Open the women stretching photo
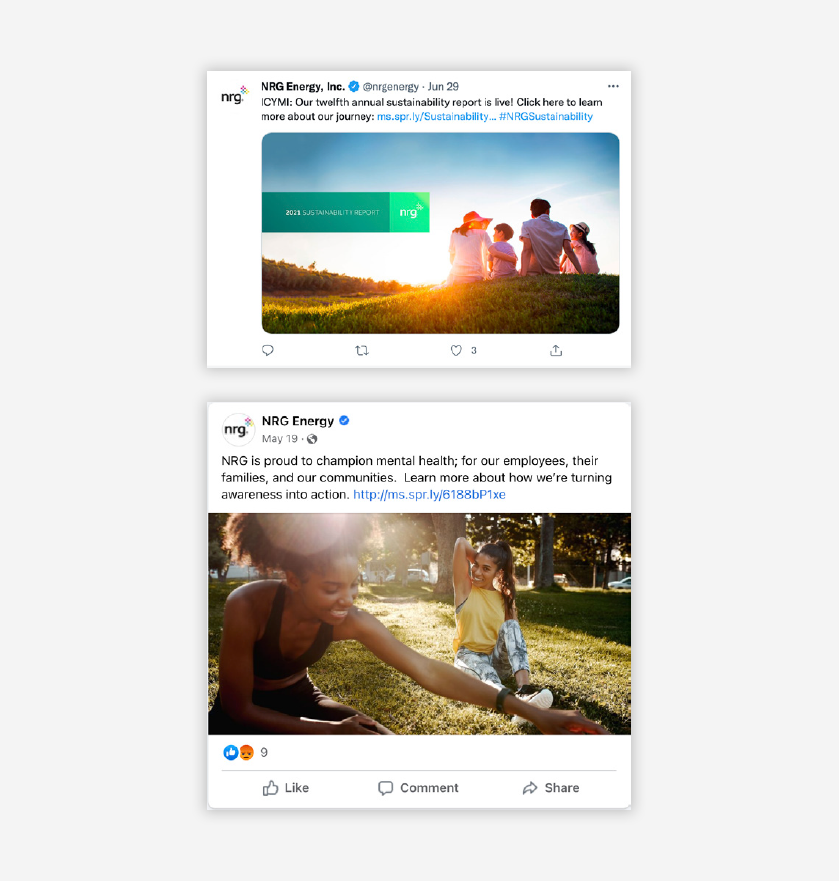 click(419, 624)
